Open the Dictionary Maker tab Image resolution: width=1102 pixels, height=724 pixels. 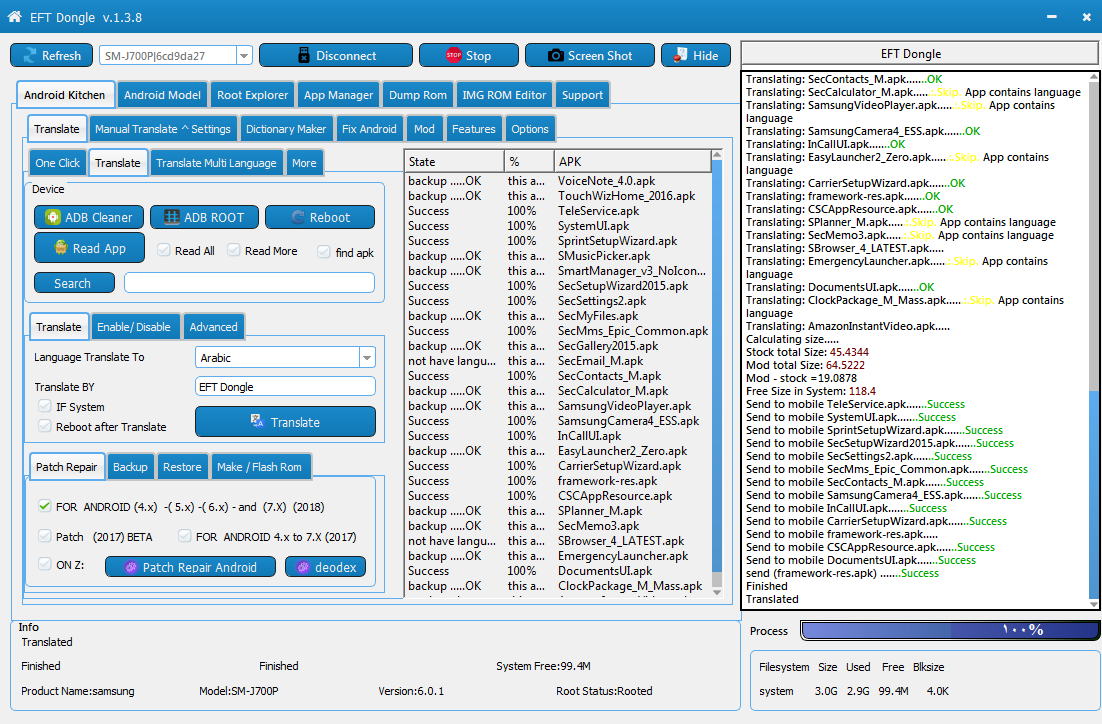click(x=286, y=129)
